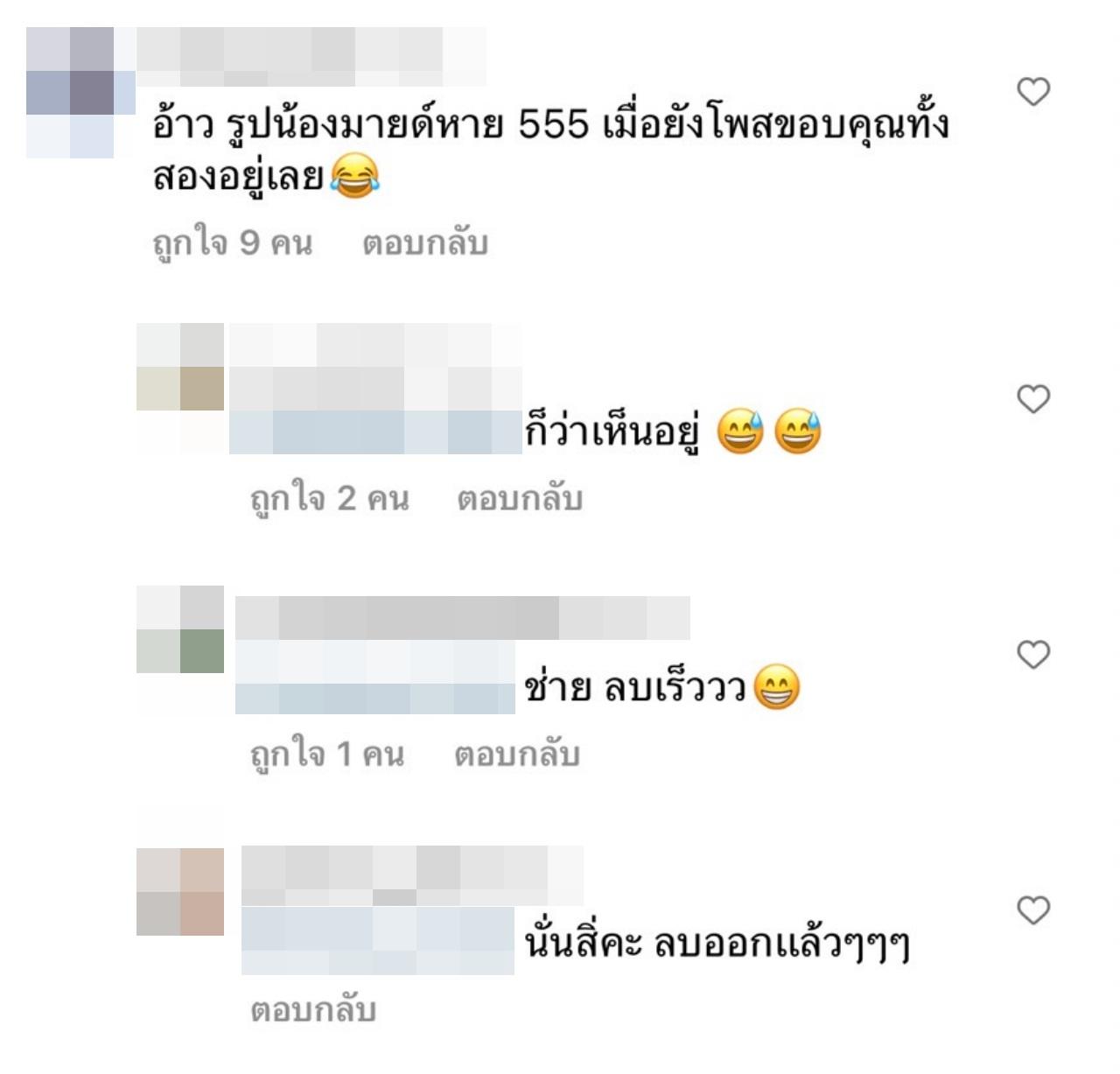1120x1074 pixels.
Task: Like the ช่าย ลบเร็ววว comment
Action: (1033, 654)
